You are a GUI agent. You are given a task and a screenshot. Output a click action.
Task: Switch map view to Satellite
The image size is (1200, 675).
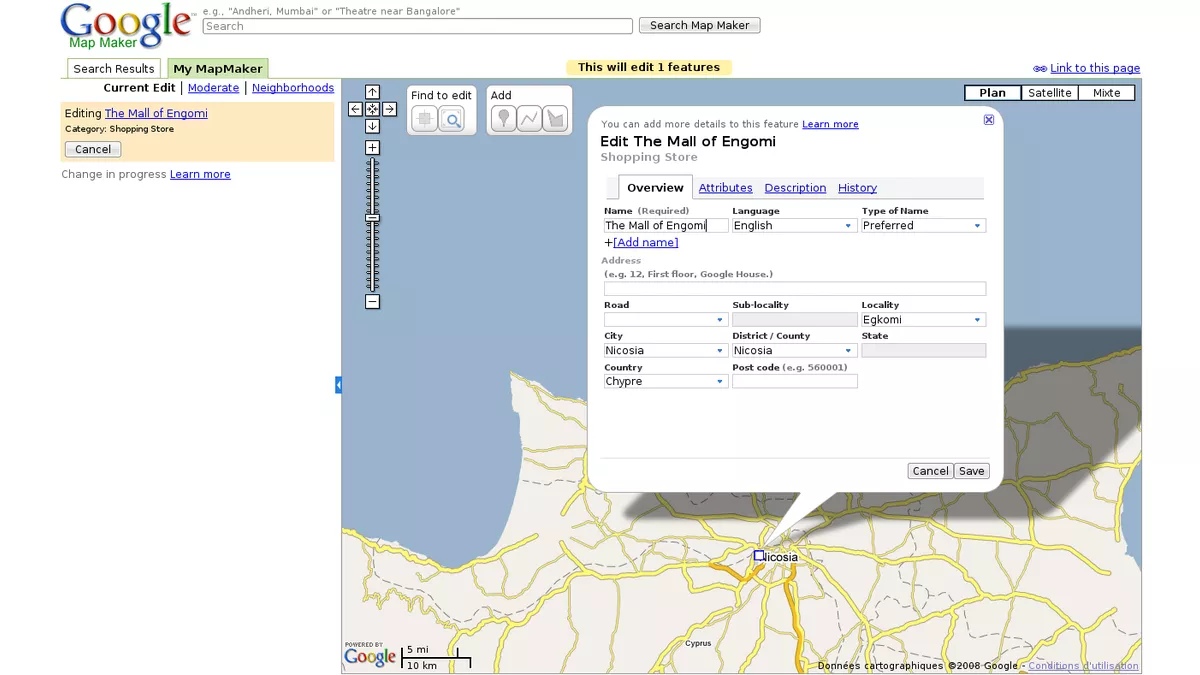pyautogui.click(x=1049, y=92)
